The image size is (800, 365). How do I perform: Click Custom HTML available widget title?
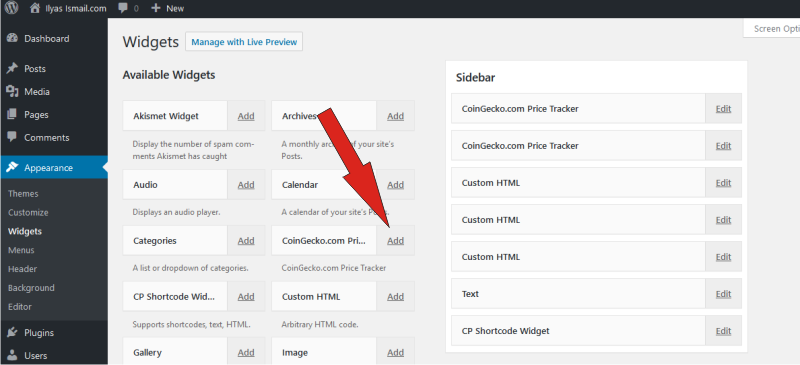(311, 297)
